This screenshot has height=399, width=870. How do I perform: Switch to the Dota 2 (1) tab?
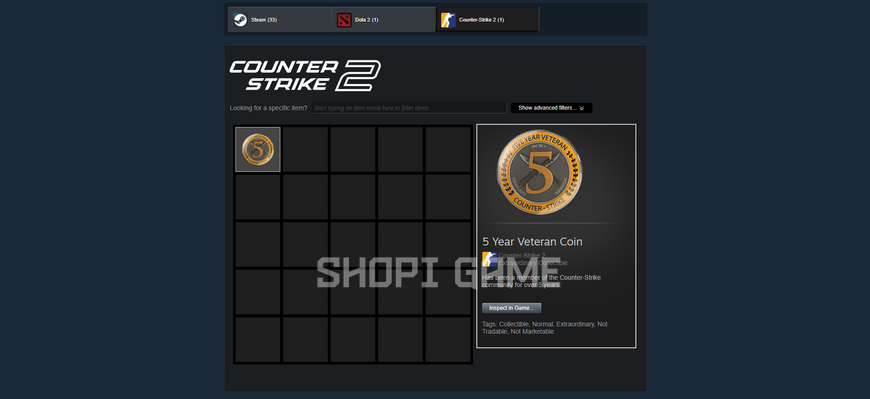383,20
